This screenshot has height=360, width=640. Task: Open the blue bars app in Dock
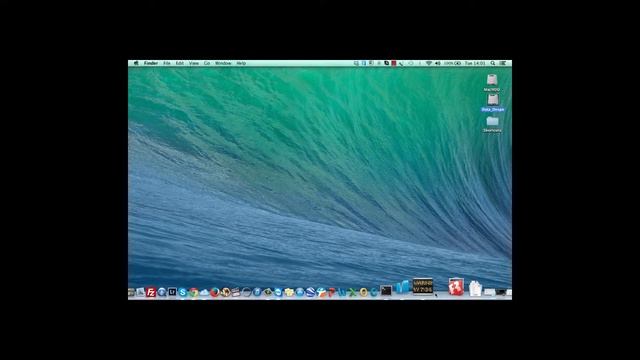click(x=402, y=287)
